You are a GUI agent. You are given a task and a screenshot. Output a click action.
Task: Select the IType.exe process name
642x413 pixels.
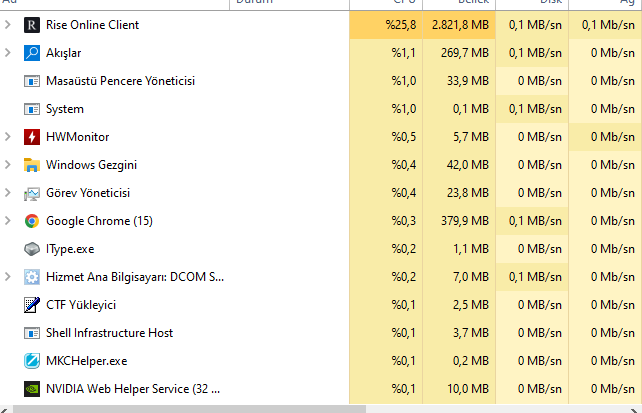(70, 249)
